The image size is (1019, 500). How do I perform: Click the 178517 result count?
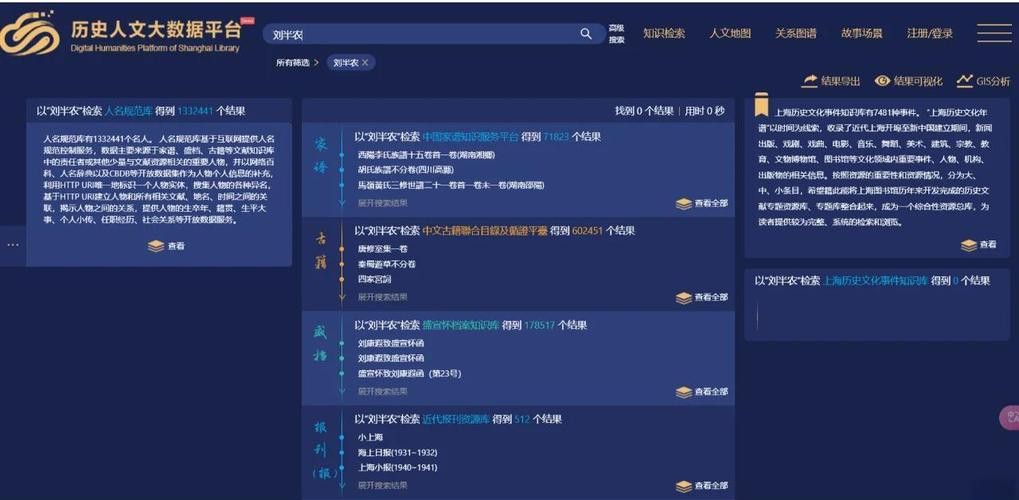(x=539, y=325)
